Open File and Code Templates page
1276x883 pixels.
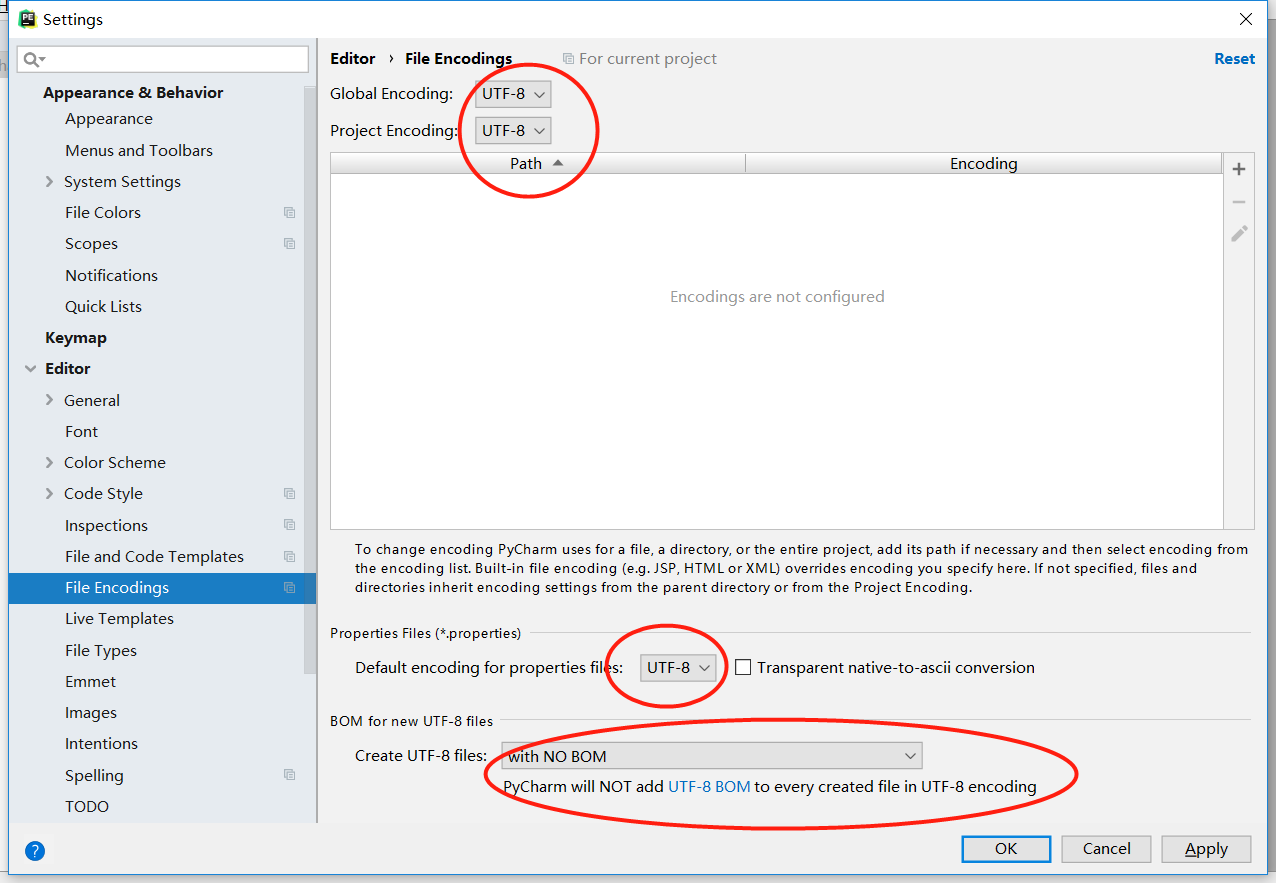[154, 556]
